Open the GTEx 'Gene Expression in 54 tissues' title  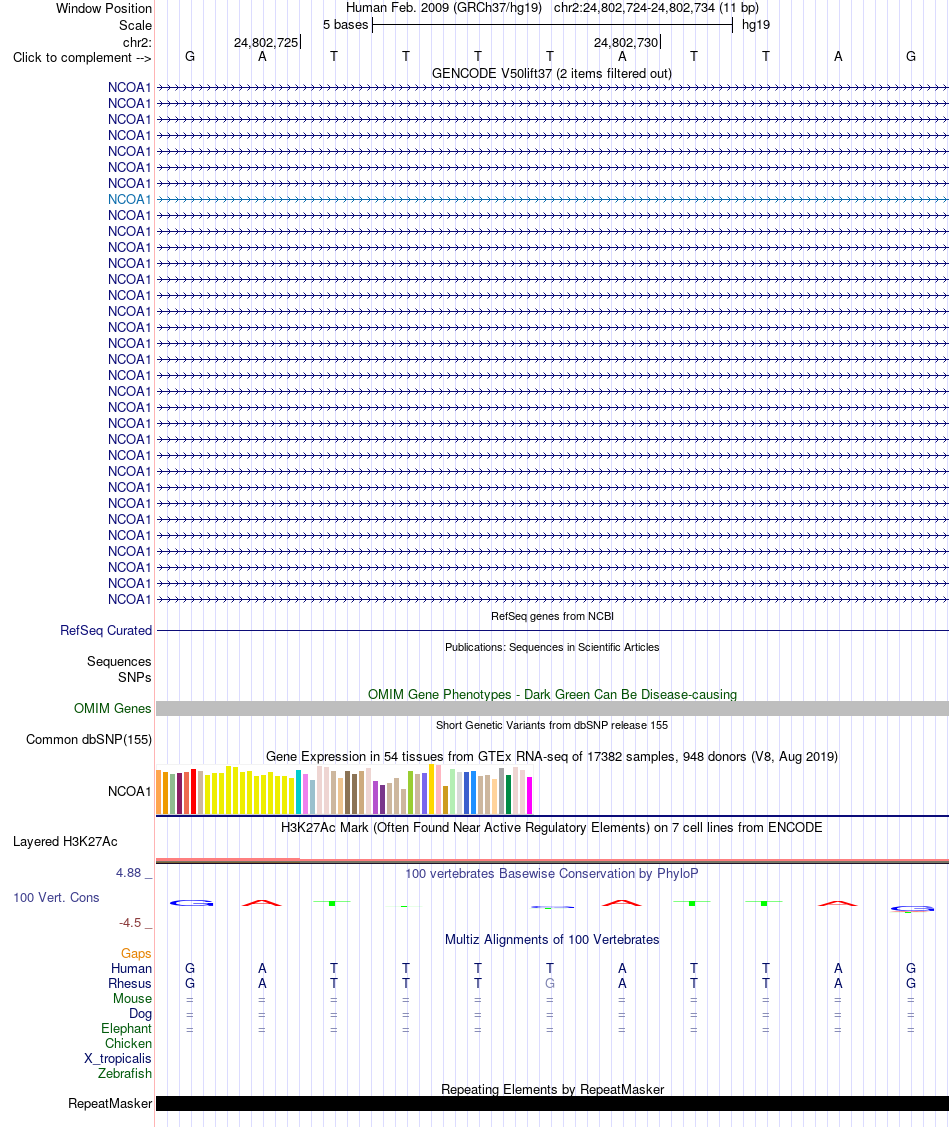click(552, 756)
